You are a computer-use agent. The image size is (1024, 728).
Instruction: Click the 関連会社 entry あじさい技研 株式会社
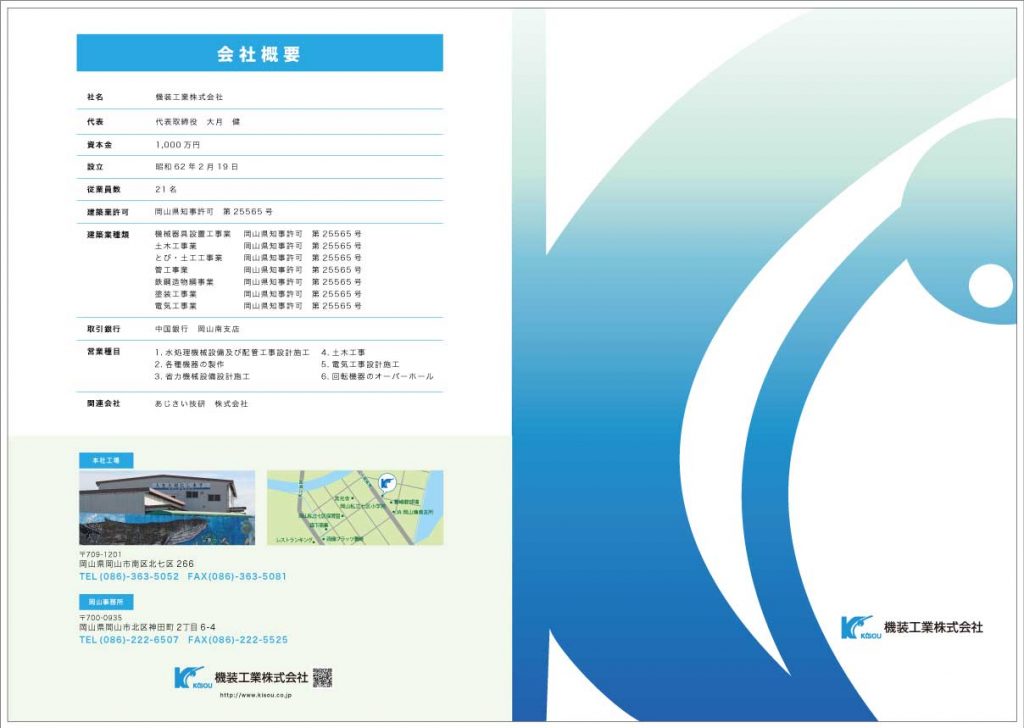[x=201, y=403]
